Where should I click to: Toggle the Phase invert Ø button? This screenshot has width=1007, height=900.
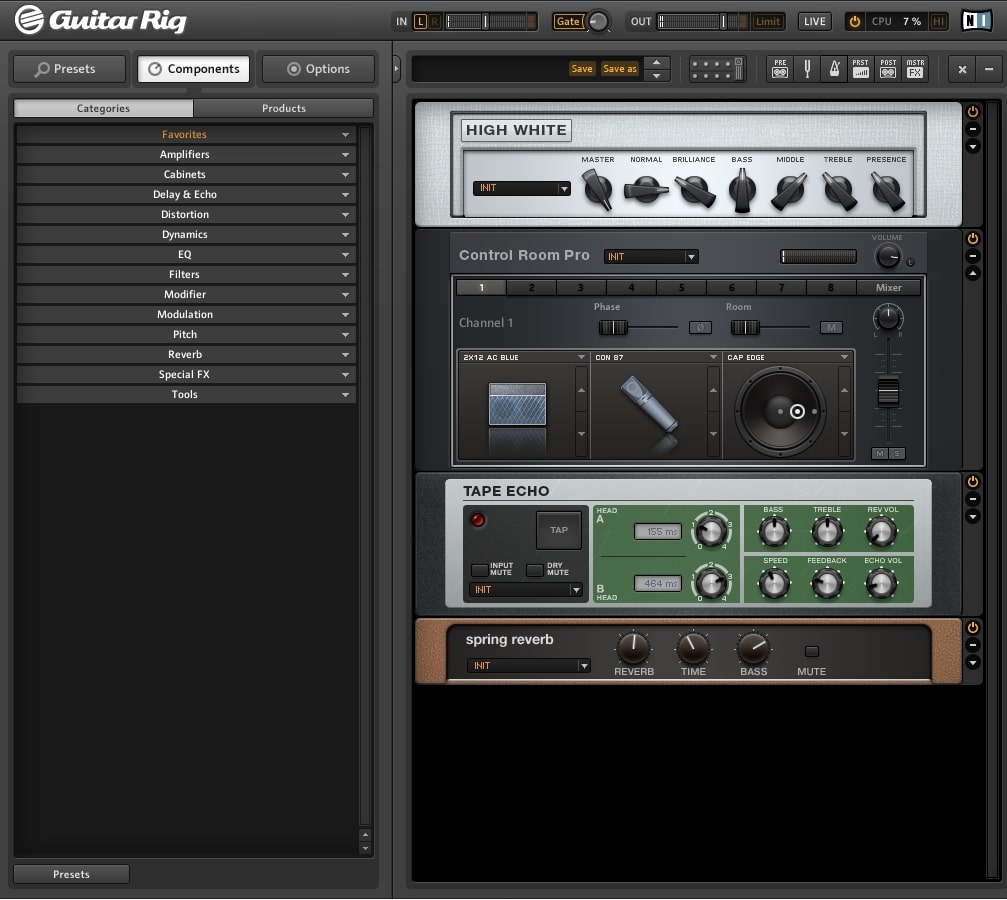(x=700, y=328)
